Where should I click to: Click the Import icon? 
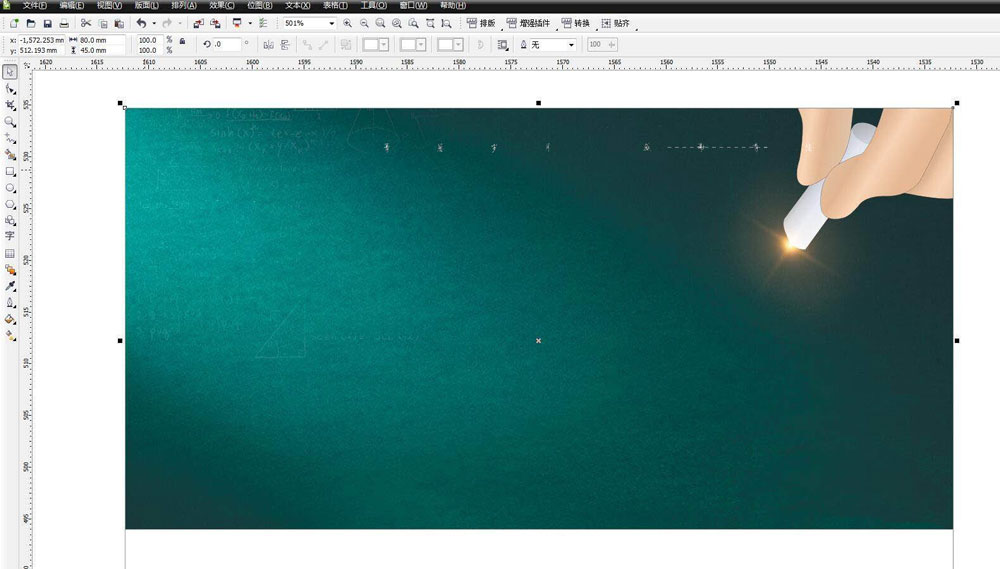point(198,24)
